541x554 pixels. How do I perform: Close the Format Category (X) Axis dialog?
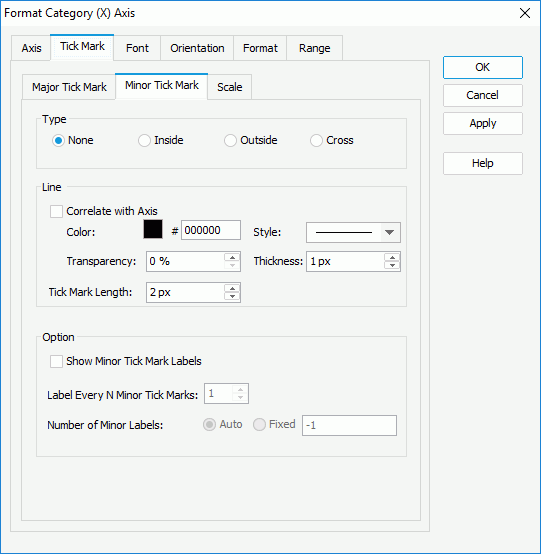pos(525,13)
